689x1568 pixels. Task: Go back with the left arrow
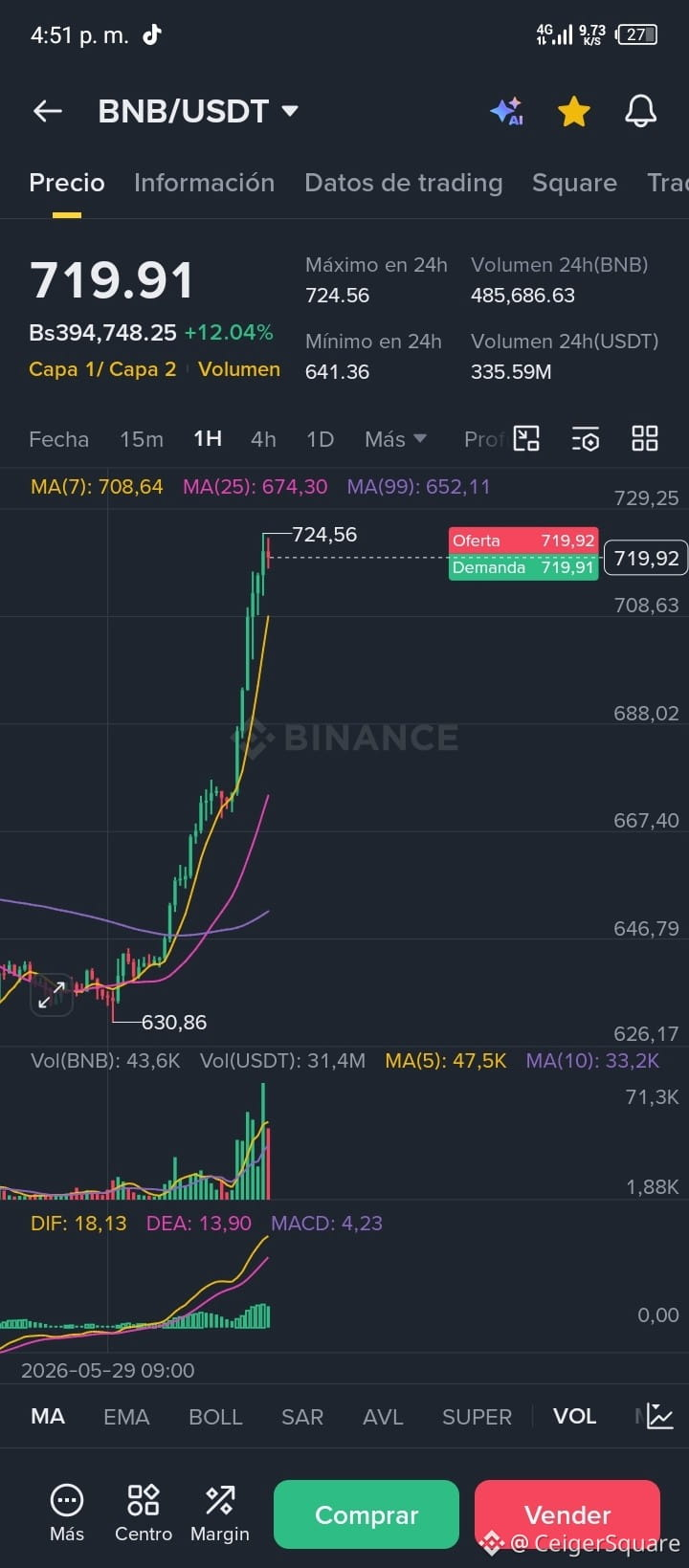[48, 111]
